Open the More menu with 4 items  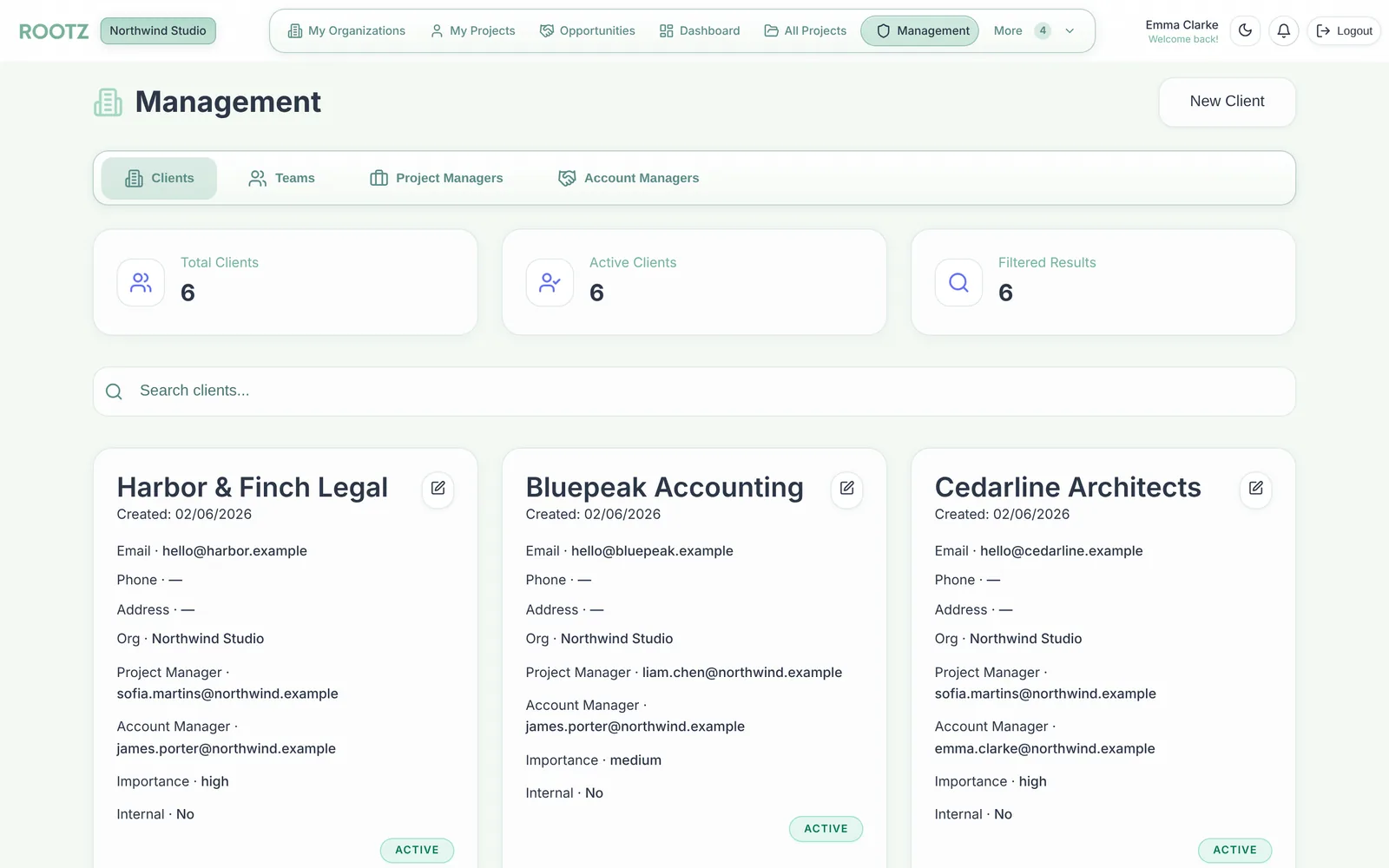tap(1033, 30)
